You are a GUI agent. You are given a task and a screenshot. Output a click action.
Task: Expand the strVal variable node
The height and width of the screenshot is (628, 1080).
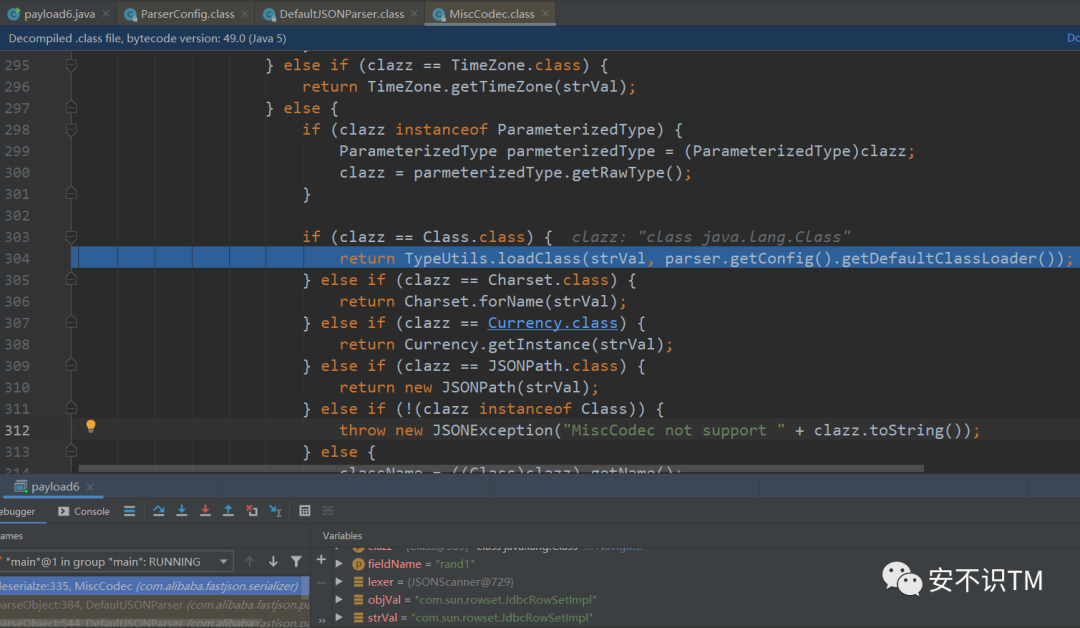[340, 618]
